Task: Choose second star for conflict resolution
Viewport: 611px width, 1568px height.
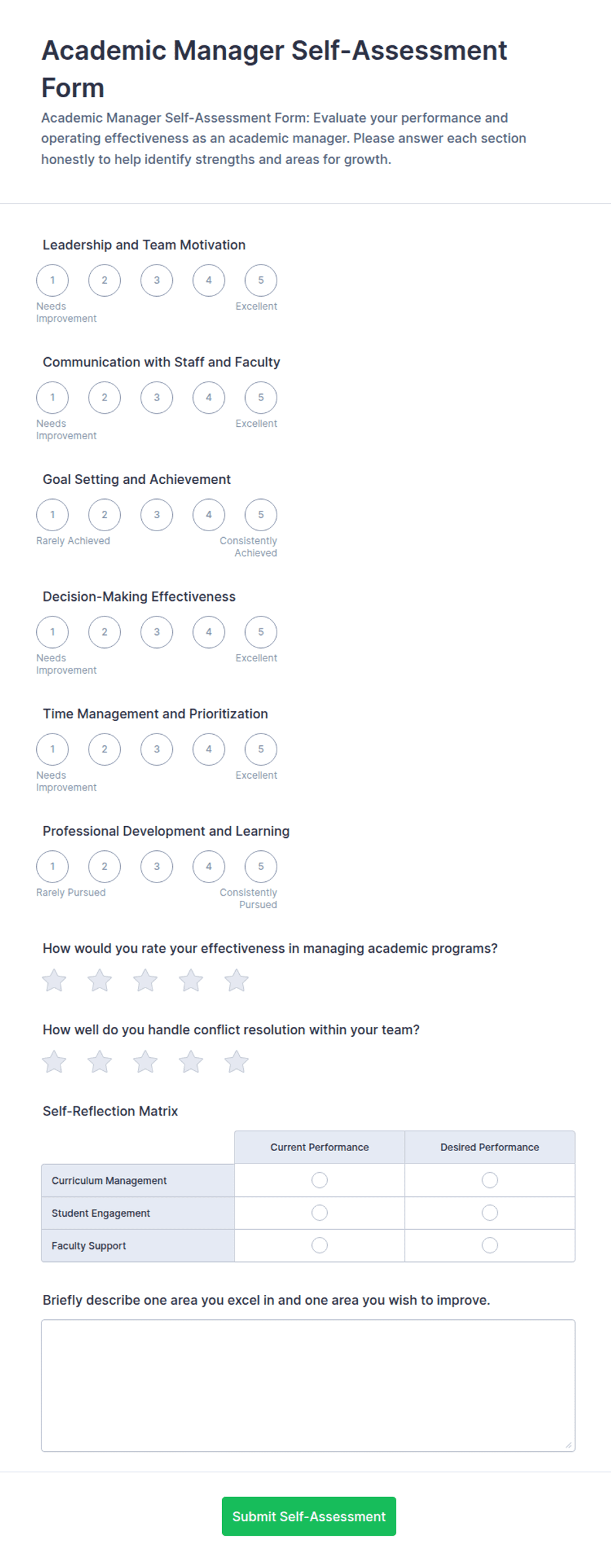Action: (x=100, y=1062)
